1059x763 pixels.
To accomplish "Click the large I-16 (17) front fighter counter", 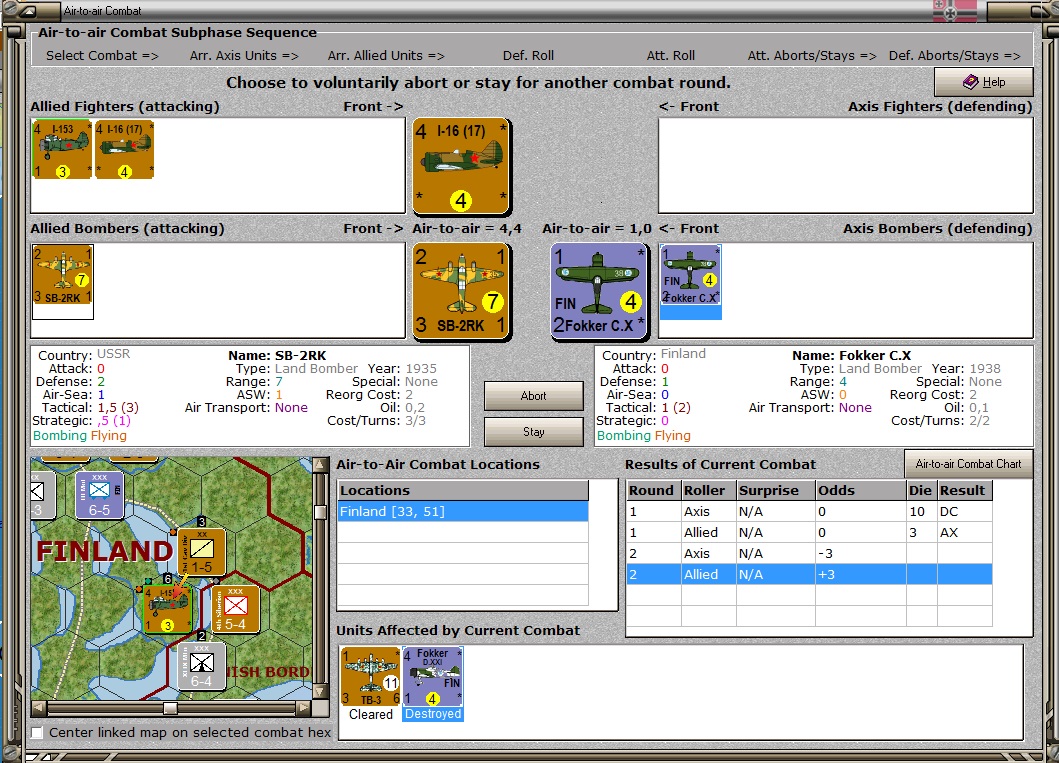I will pos(461,166).
